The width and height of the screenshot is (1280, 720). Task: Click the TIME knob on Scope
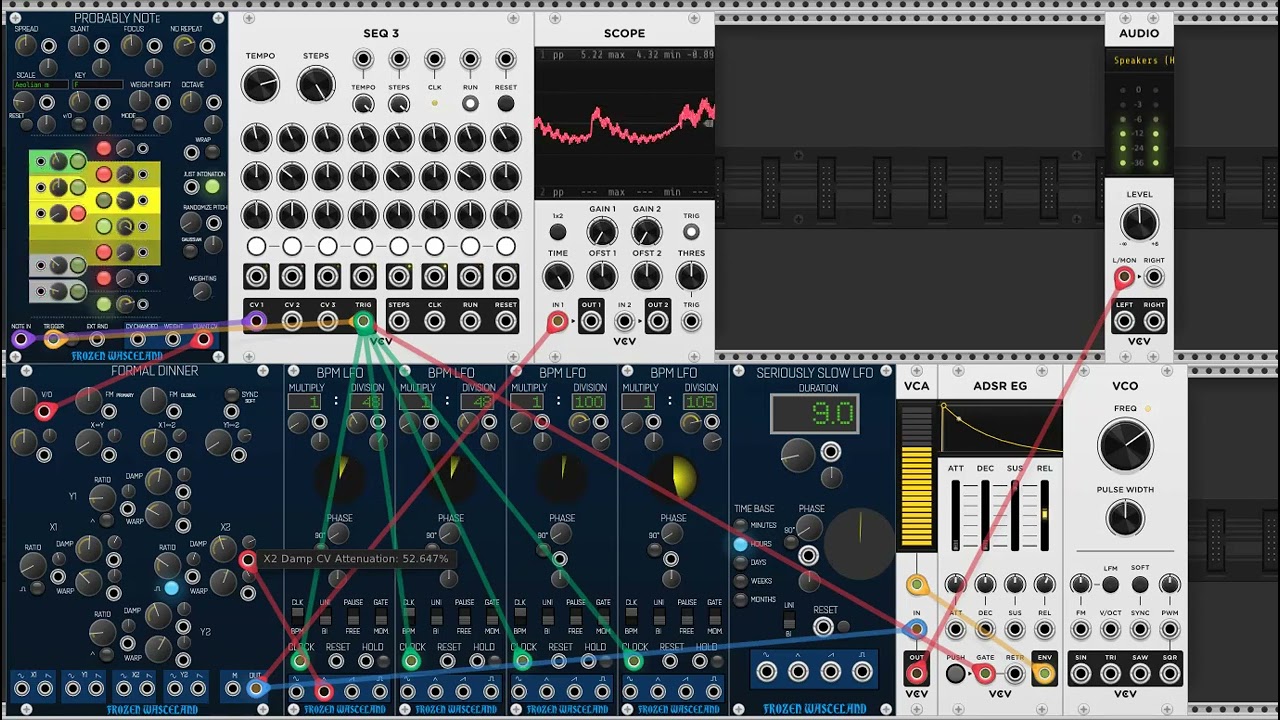point(558,276)
